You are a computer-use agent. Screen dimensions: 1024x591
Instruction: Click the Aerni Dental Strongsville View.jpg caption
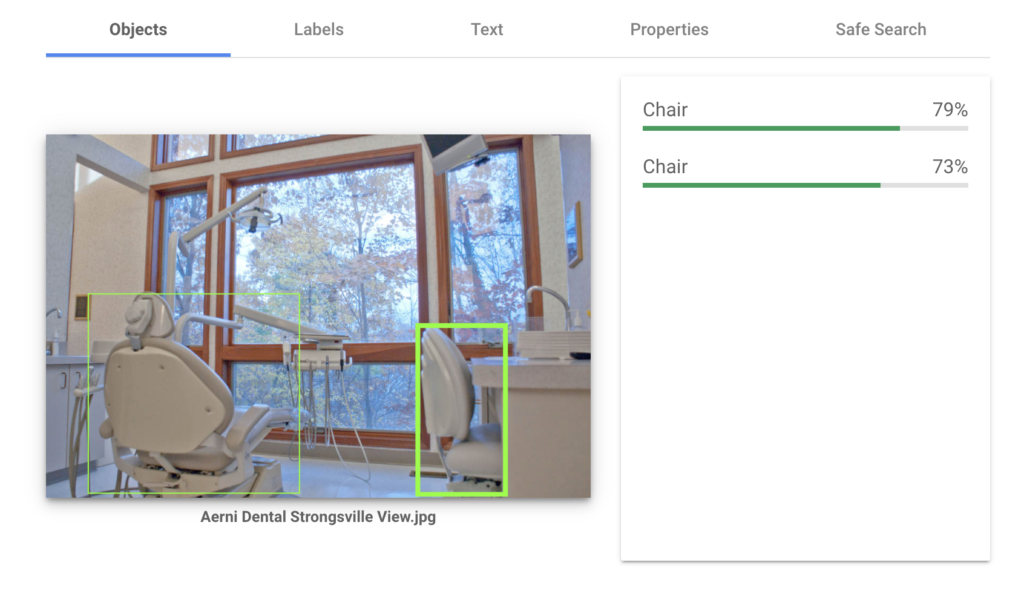(x=318, y=517)
